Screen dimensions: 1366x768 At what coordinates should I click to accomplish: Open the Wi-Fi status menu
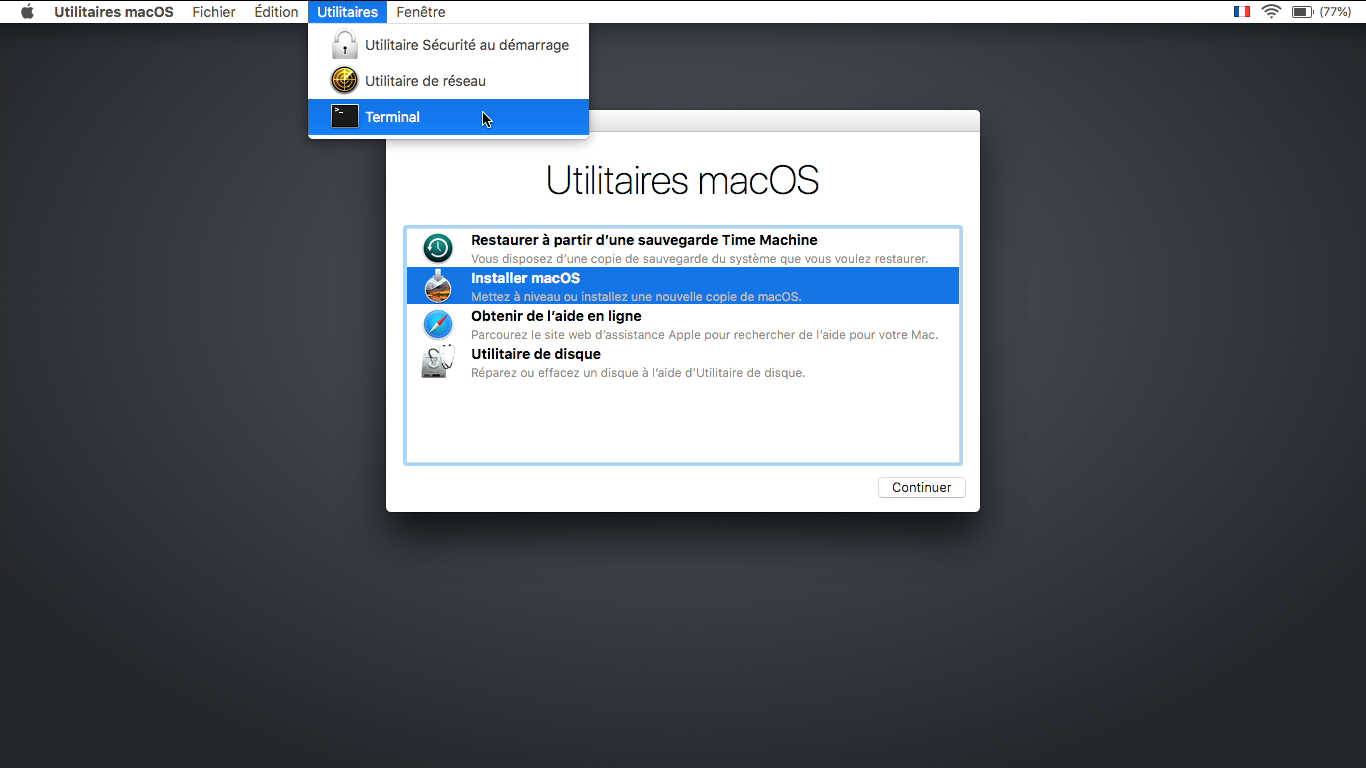point(1271,12)
